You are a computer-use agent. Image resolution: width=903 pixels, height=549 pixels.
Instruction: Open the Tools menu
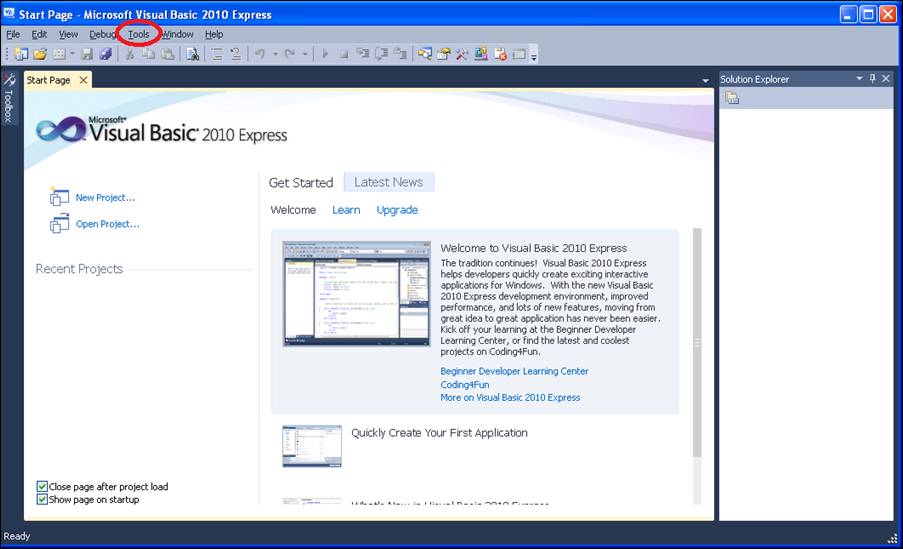coord(138,34)
